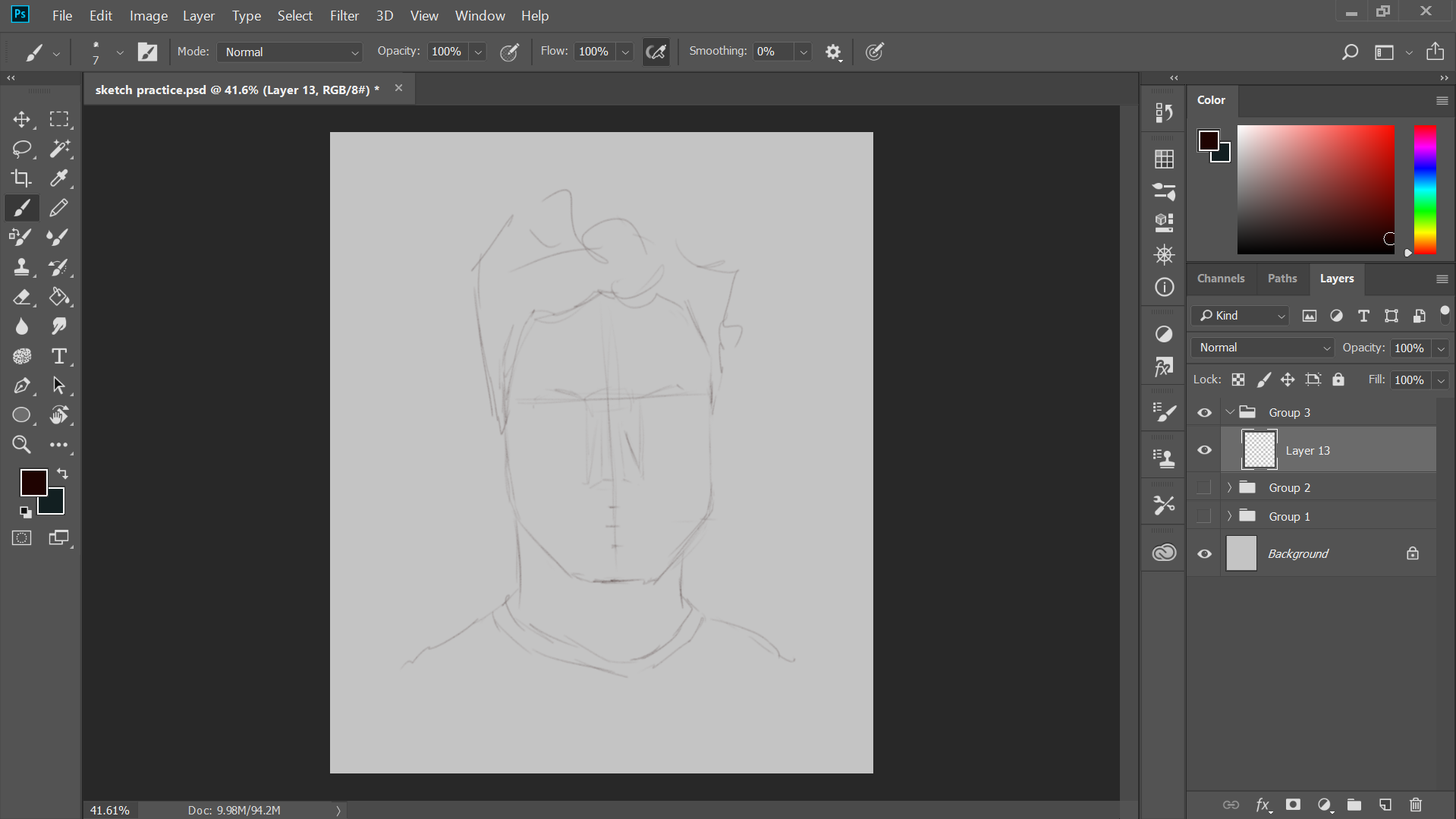Show the Group 2 layer group
1456x819 pixels.
(x=1204, y=487)
